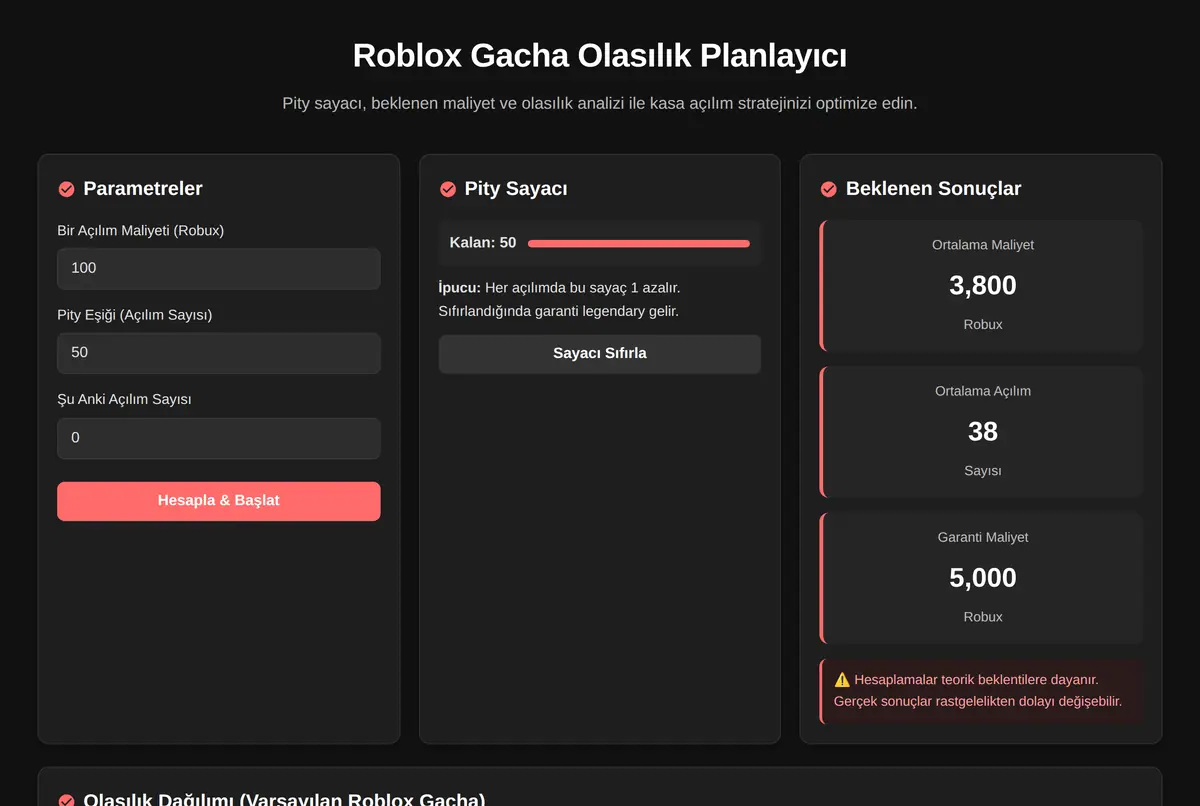The width and height of the screenshot is (1200, 806).
Task: Click the Ortalama Açılım card label
Action: coord(983,391)
